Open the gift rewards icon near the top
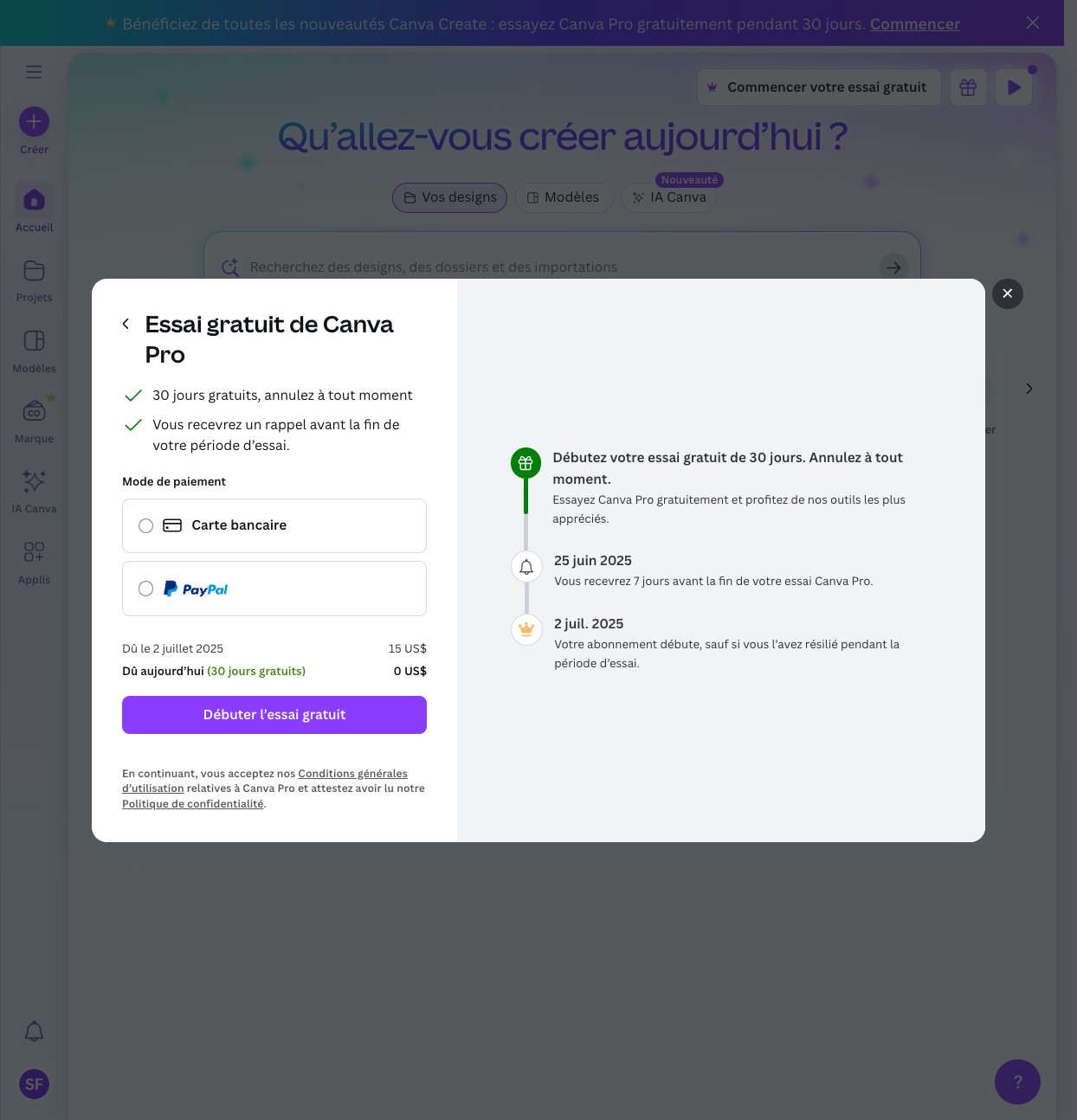1077x1120 pixels. [968, 87]
